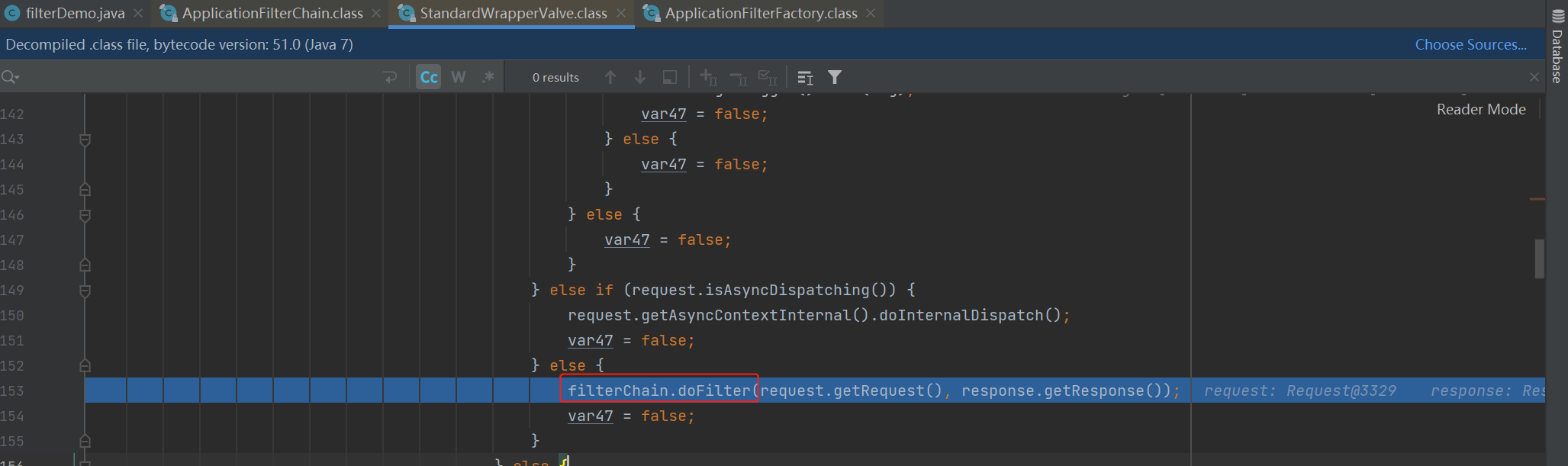Select all occurrences icon

coord(767,77)
